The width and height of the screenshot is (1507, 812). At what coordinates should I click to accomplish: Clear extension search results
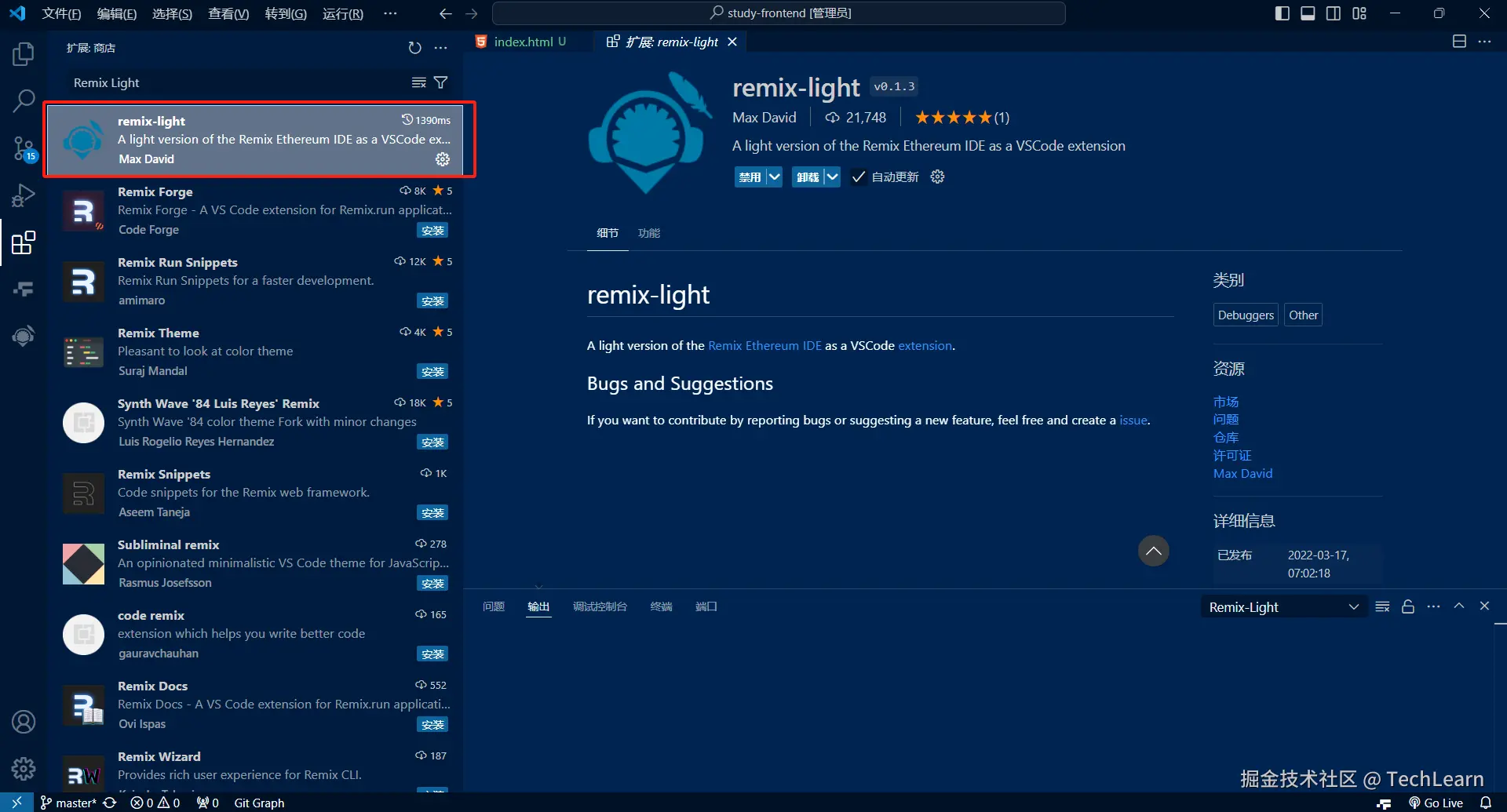(419, 82)
